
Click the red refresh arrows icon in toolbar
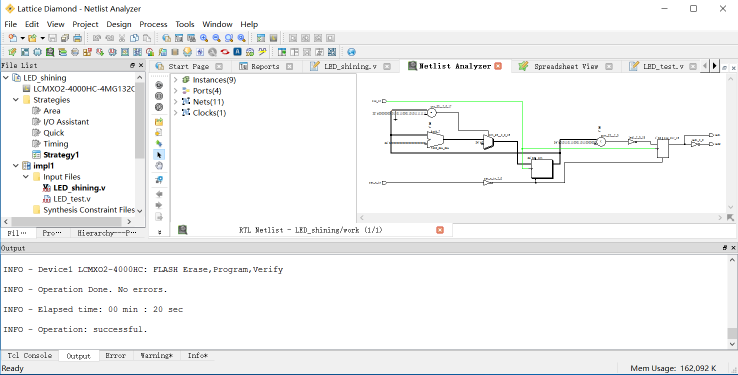[225, 52]
